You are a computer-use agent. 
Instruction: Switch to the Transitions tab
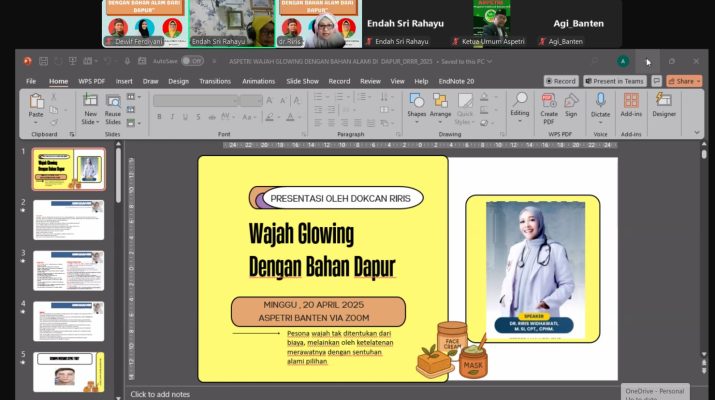(215, 81)
